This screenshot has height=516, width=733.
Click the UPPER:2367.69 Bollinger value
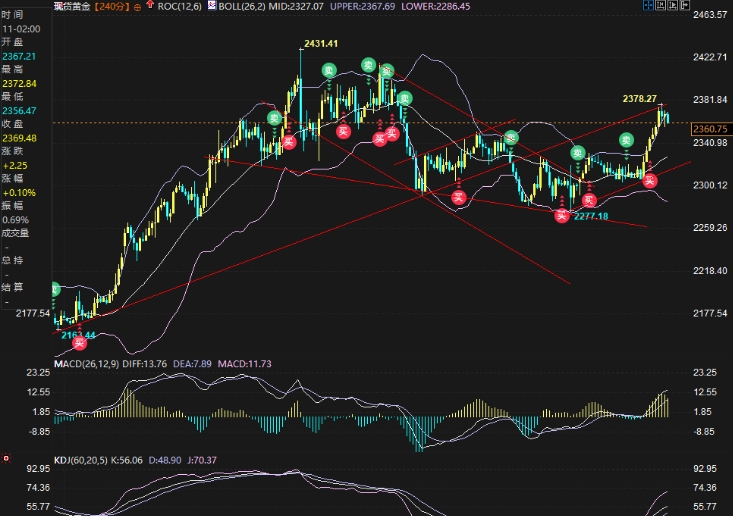[362, 7]
